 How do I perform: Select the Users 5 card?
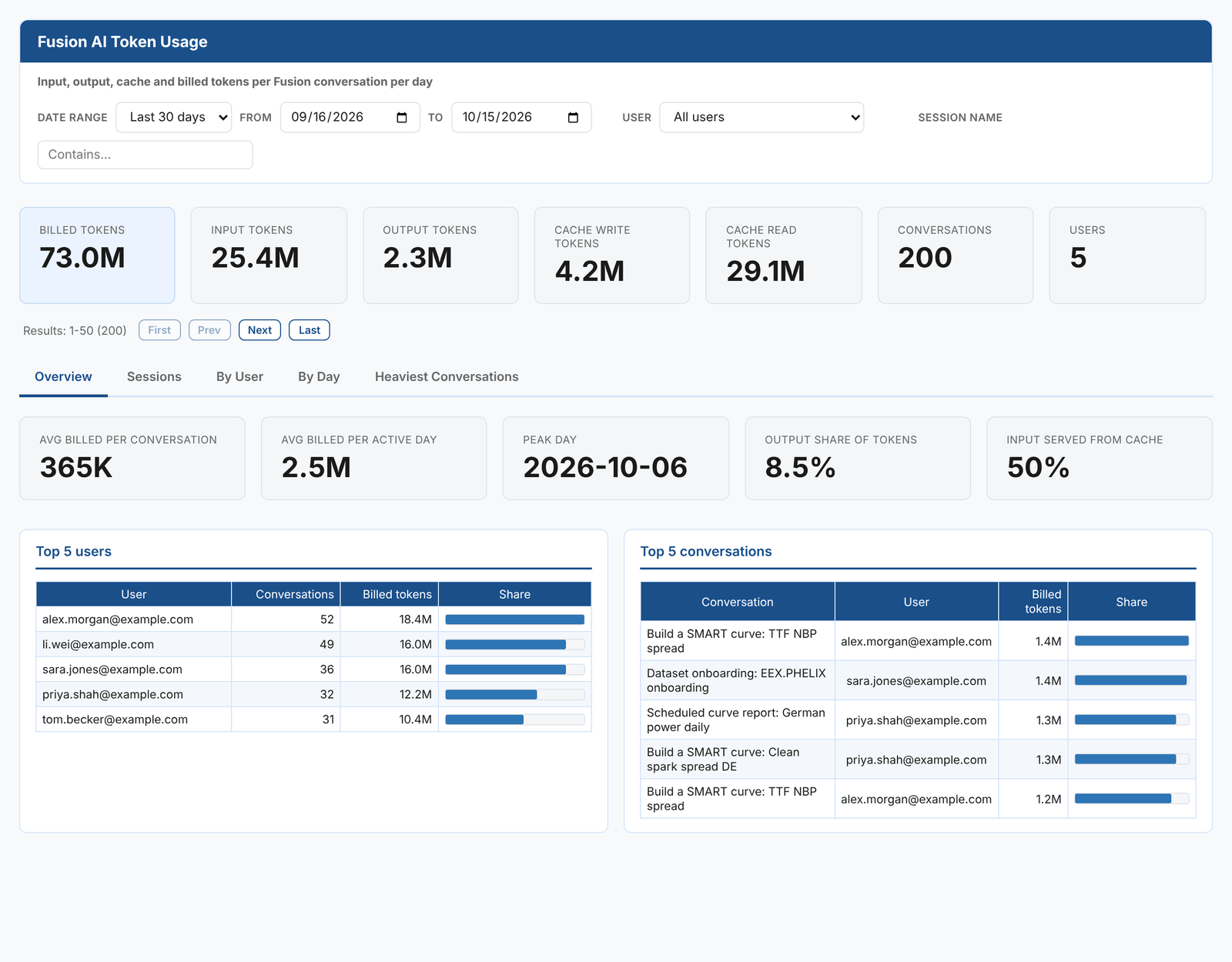[1127, 256]
